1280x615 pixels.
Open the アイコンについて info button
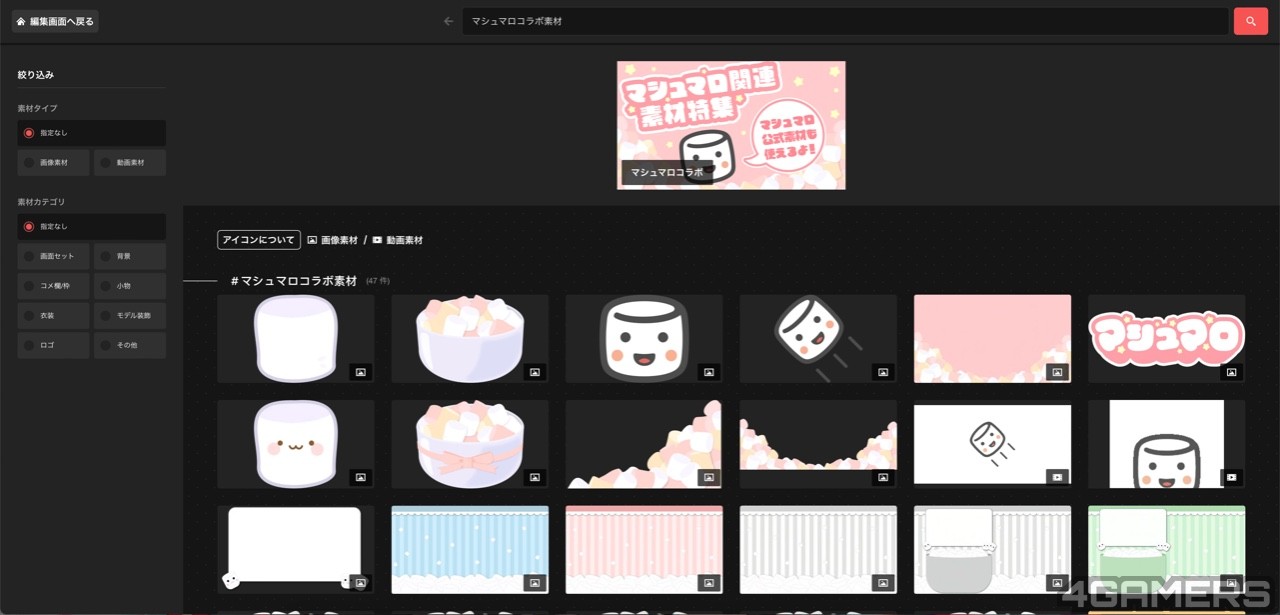click(259, 240)
